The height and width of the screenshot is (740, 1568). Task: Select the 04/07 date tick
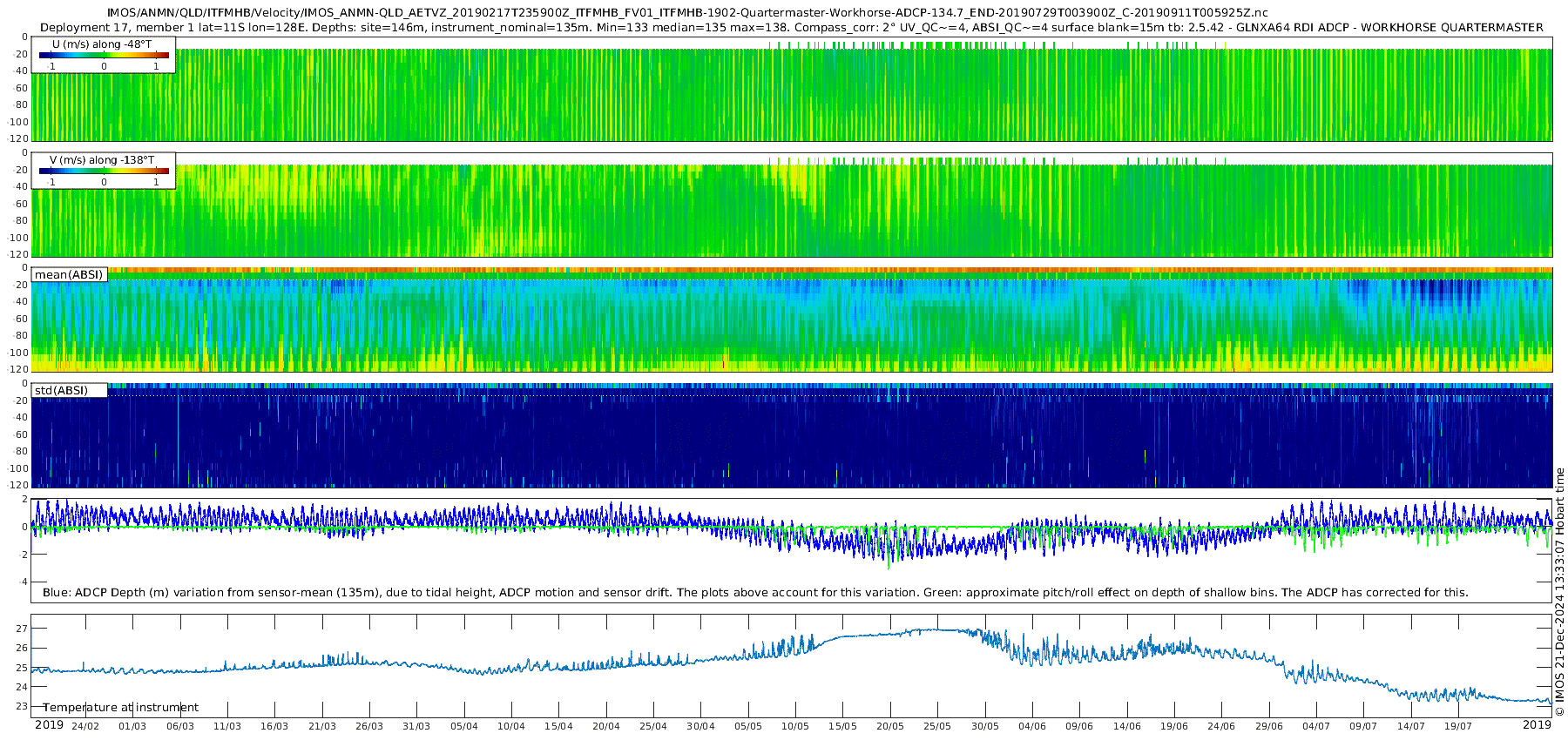click(x=1316, y=726)
